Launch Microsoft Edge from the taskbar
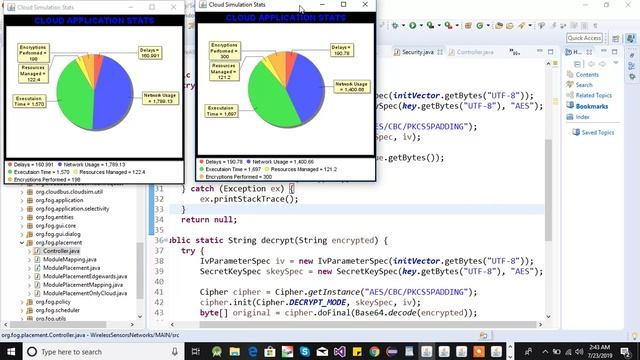 pos(252,351)
